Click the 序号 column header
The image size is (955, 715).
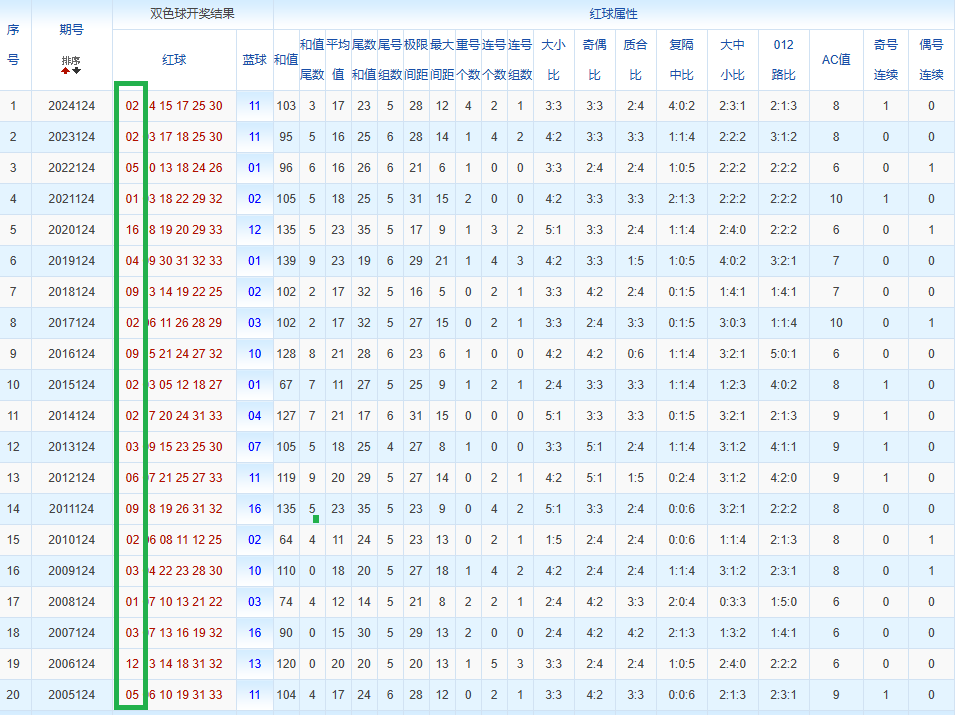coord(13,45)
